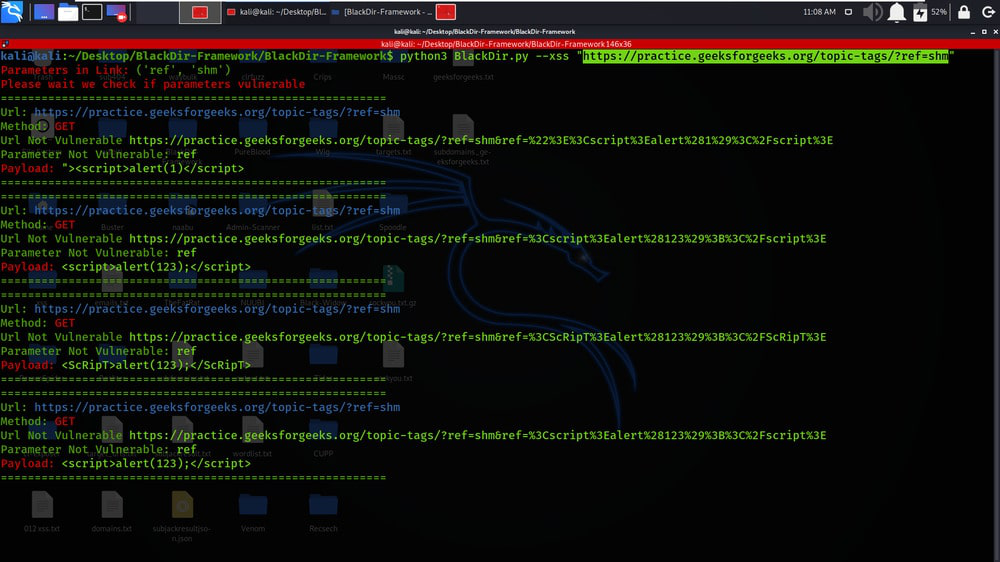Switch to the [BlackDir-Framework taskbar window
1000x562 pixels.
pyautogui.click(x=381, y=12)
